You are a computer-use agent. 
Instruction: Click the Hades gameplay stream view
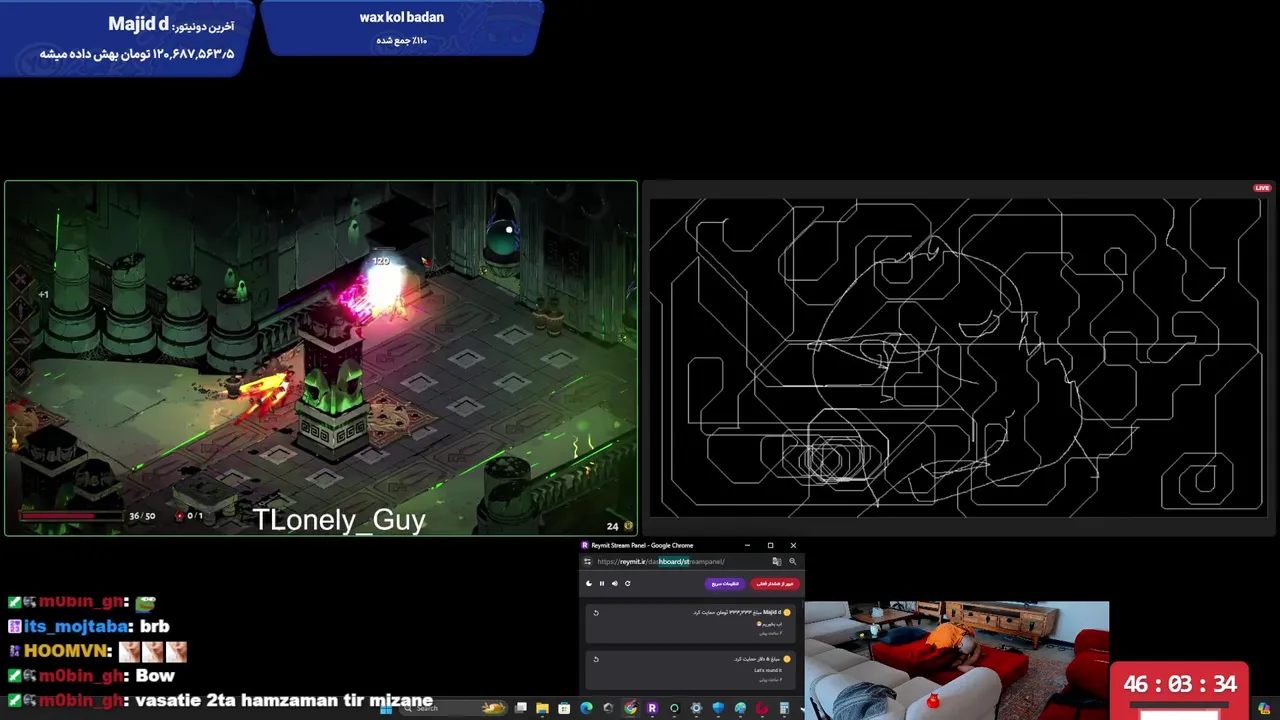321,358
